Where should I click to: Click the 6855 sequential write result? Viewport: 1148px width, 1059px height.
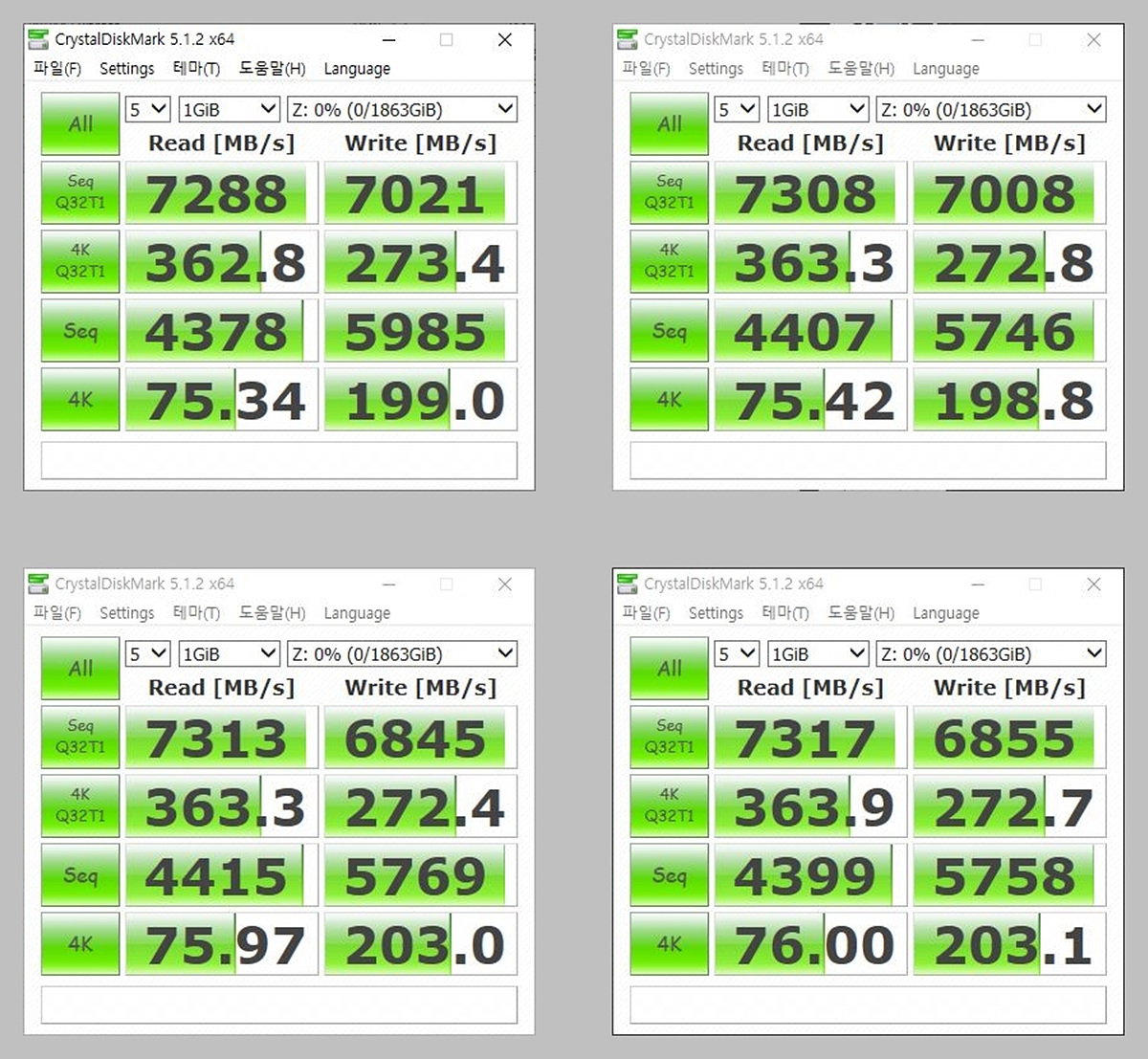pyautogui.click(x=1010, y=737)
